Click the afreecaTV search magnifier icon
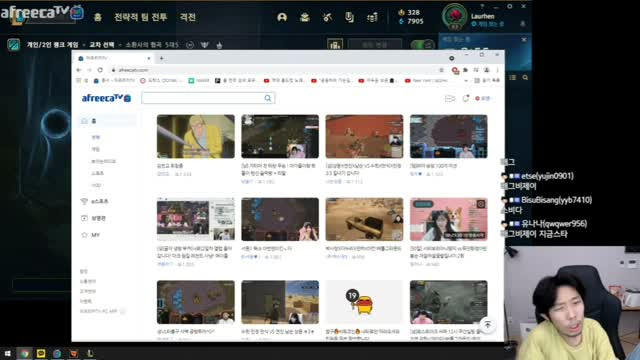The height and width of the screenshot is (360, 640). pyautogui.click(x=268, y=98)
